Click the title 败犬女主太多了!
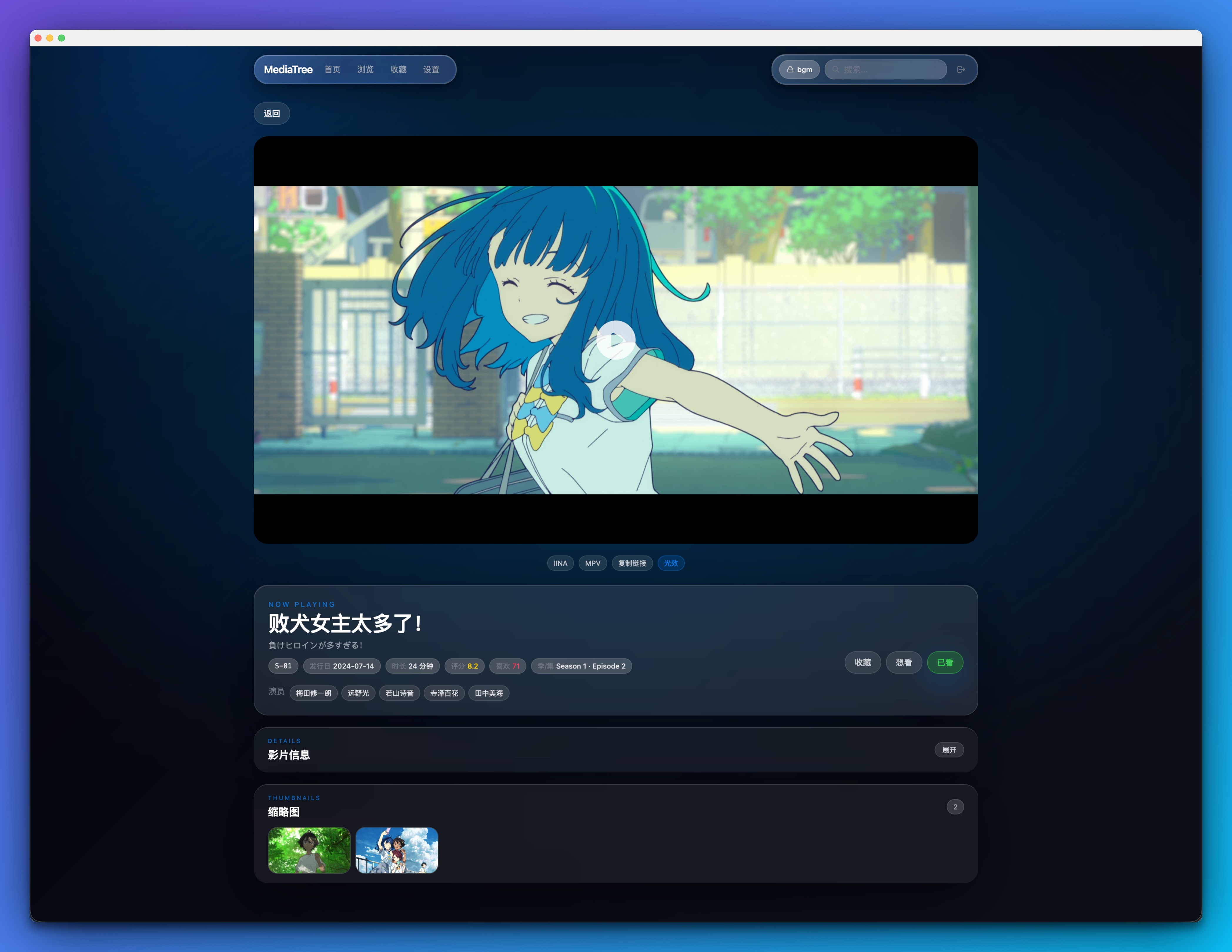 pos(345,623)
